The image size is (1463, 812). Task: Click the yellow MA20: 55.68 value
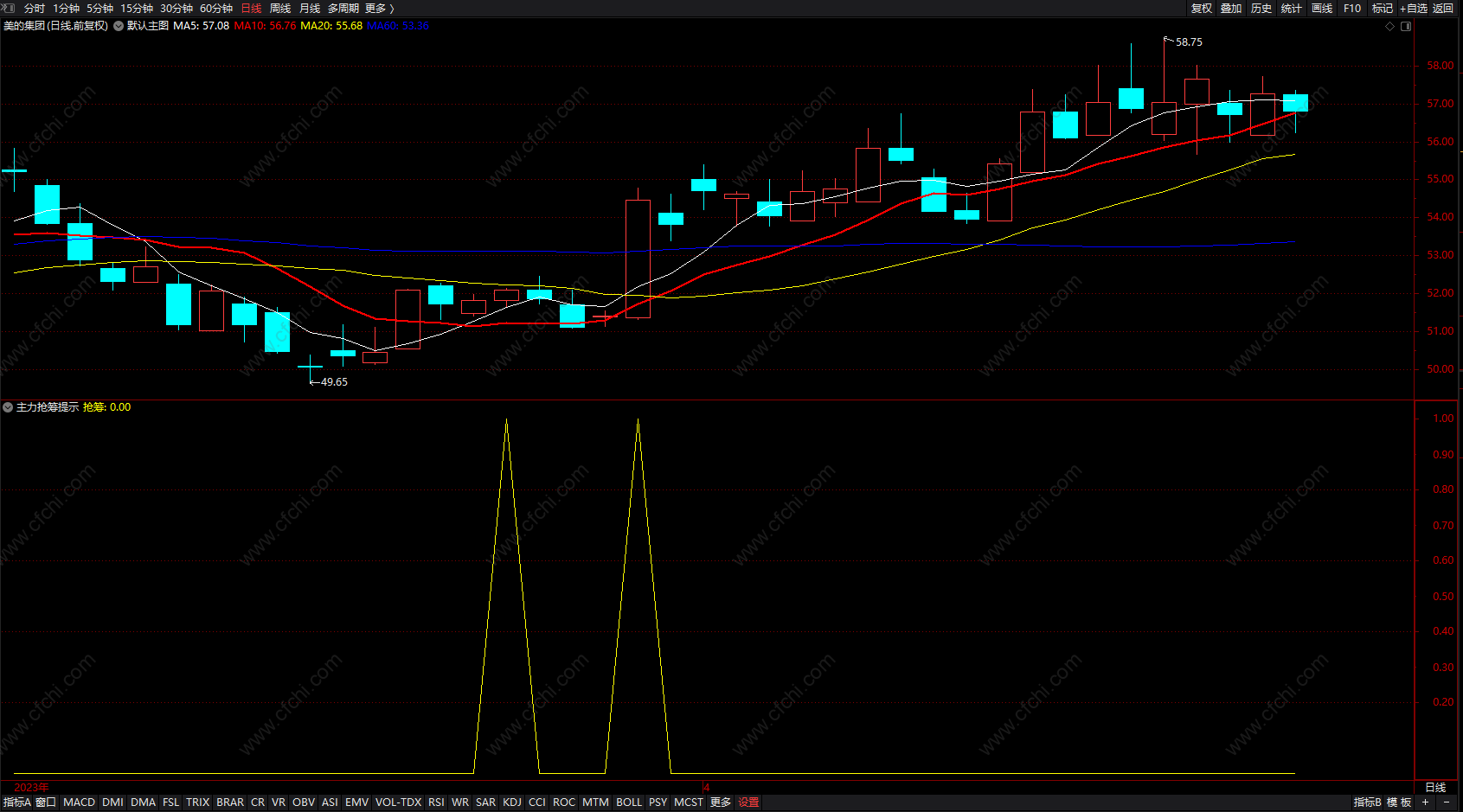(x=331, y=26)
